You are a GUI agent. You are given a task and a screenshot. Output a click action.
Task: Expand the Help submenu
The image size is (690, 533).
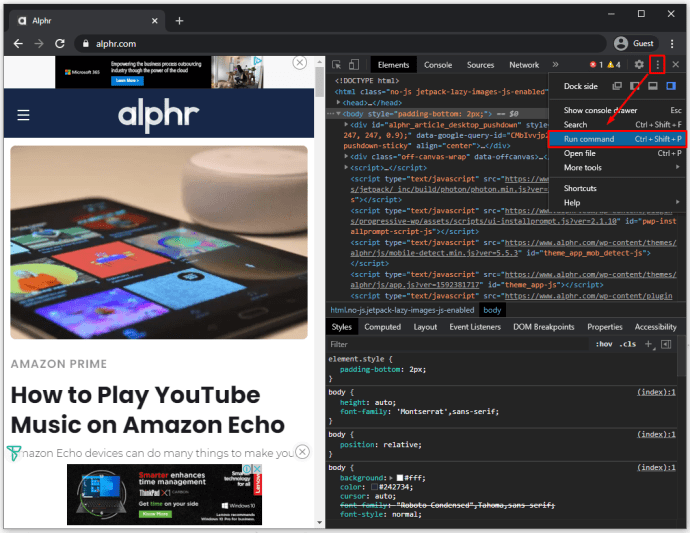click(x=617, y=202)
